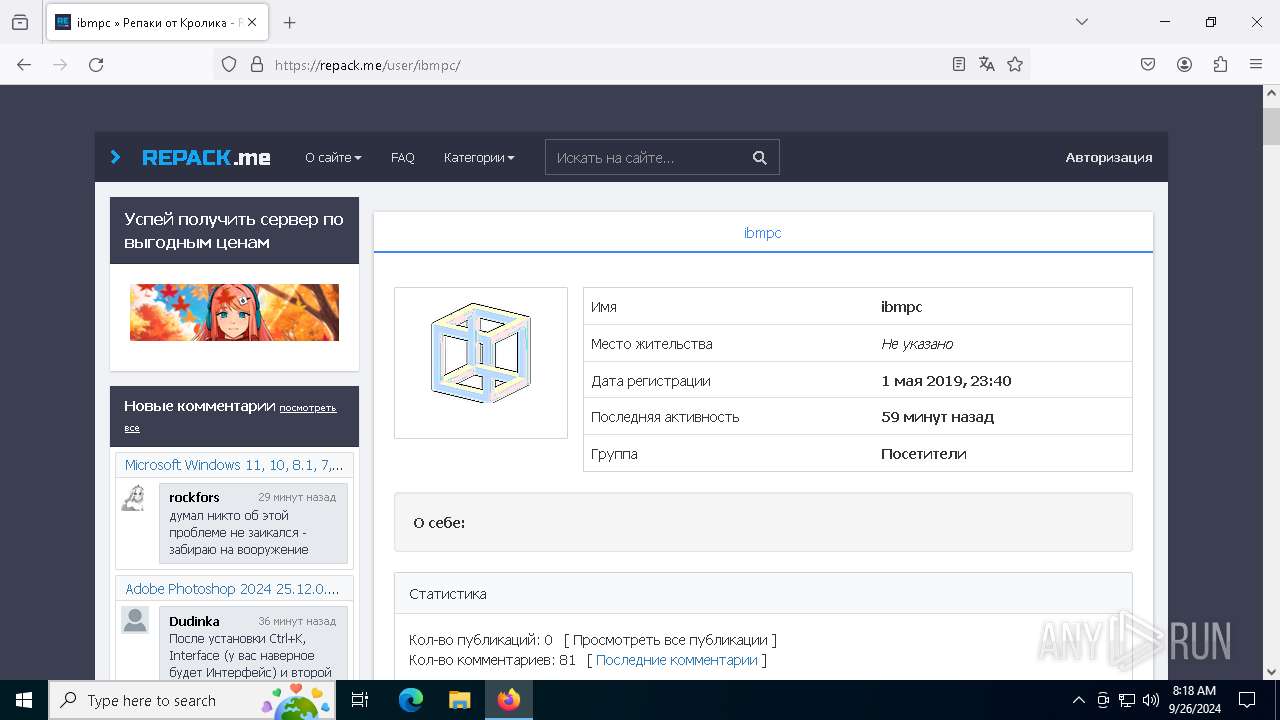The height and width of the screenshot is (720, 1280).
Task: Click the site padlock icon
Action: (257, 64)
